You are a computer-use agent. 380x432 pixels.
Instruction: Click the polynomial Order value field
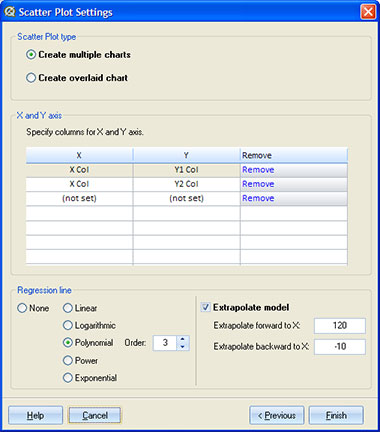coord(165,343)
